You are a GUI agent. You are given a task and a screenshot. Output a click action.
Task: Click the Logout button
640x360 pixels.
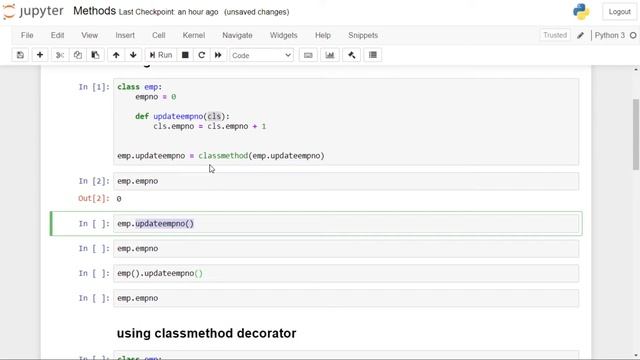(x=619, y=12)
